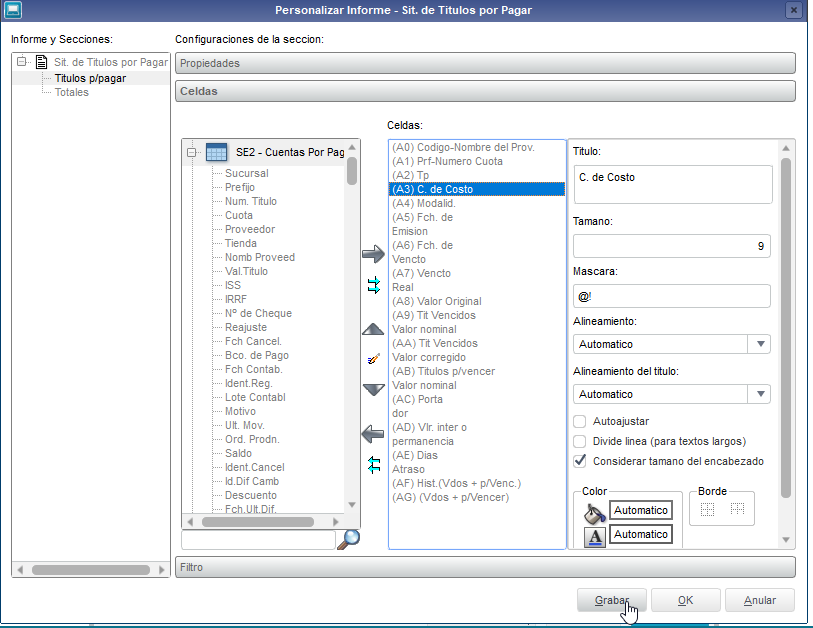The image size is (813, 628).
Task: Select field Nº de Cheque
Action: tap(258, 313)
